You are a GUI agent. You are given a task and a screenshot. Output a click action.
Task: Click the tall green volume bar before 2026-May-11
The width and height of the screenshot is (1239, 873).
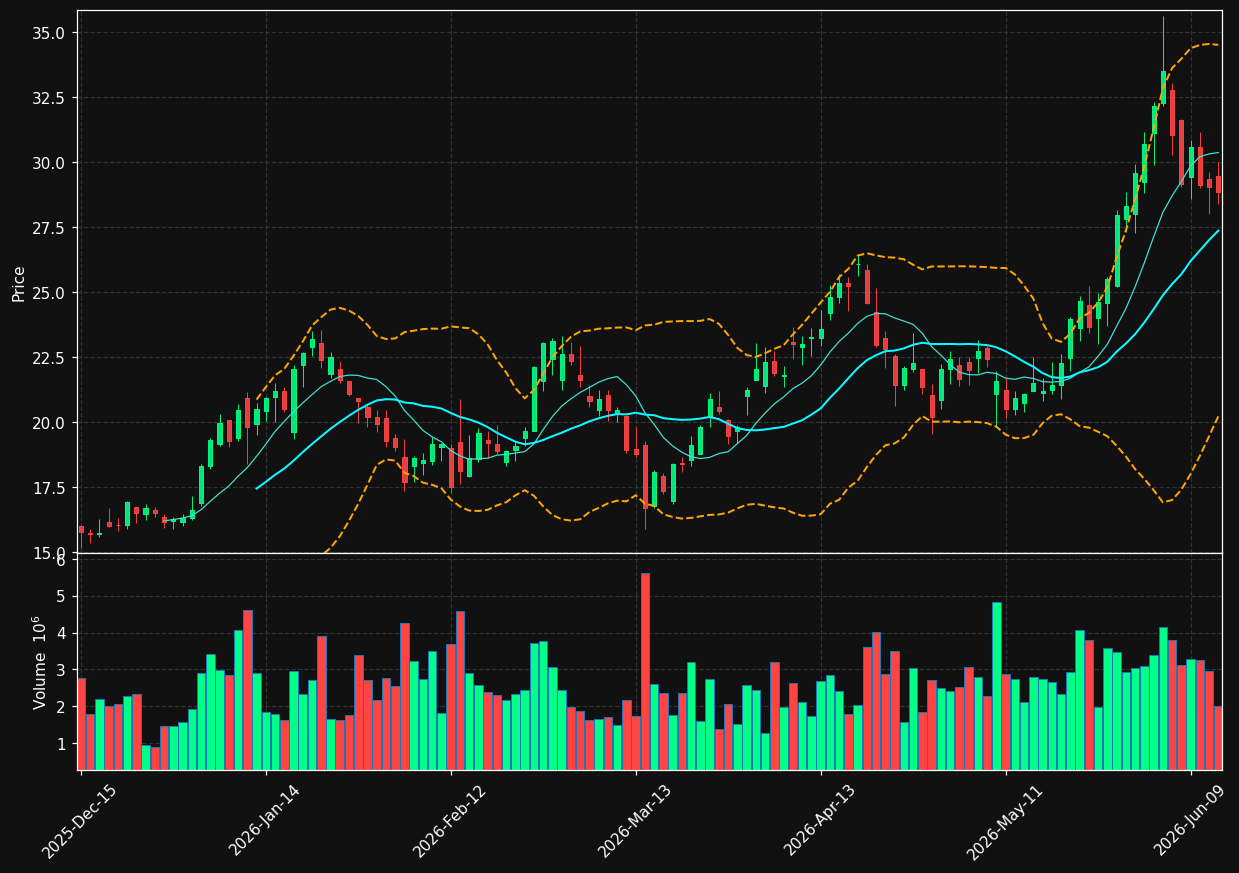click(996, 686)
